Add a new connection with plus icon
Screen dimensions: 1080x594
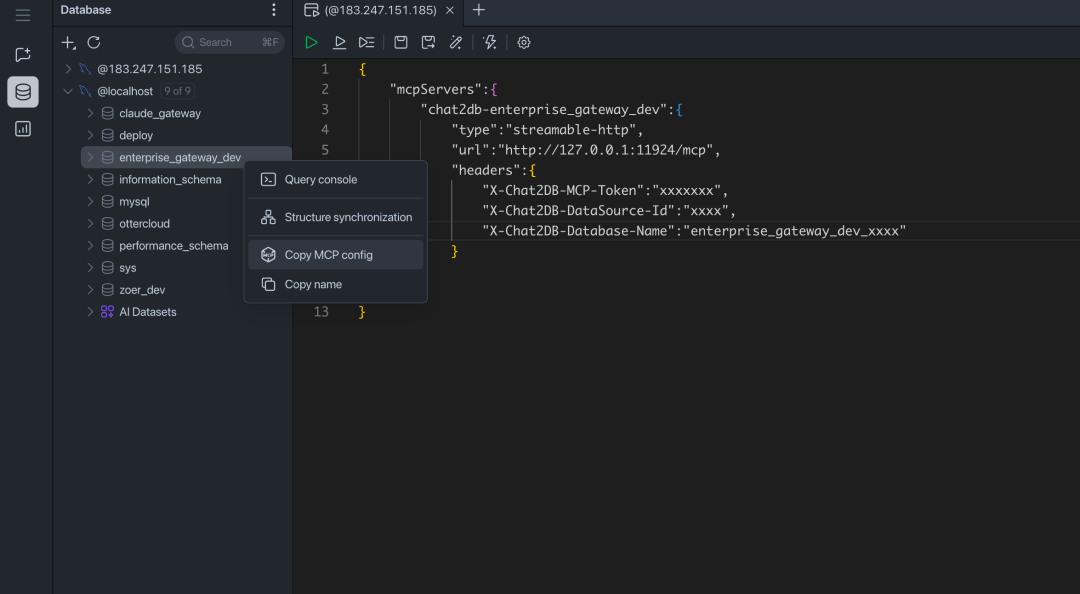(68, 43)
